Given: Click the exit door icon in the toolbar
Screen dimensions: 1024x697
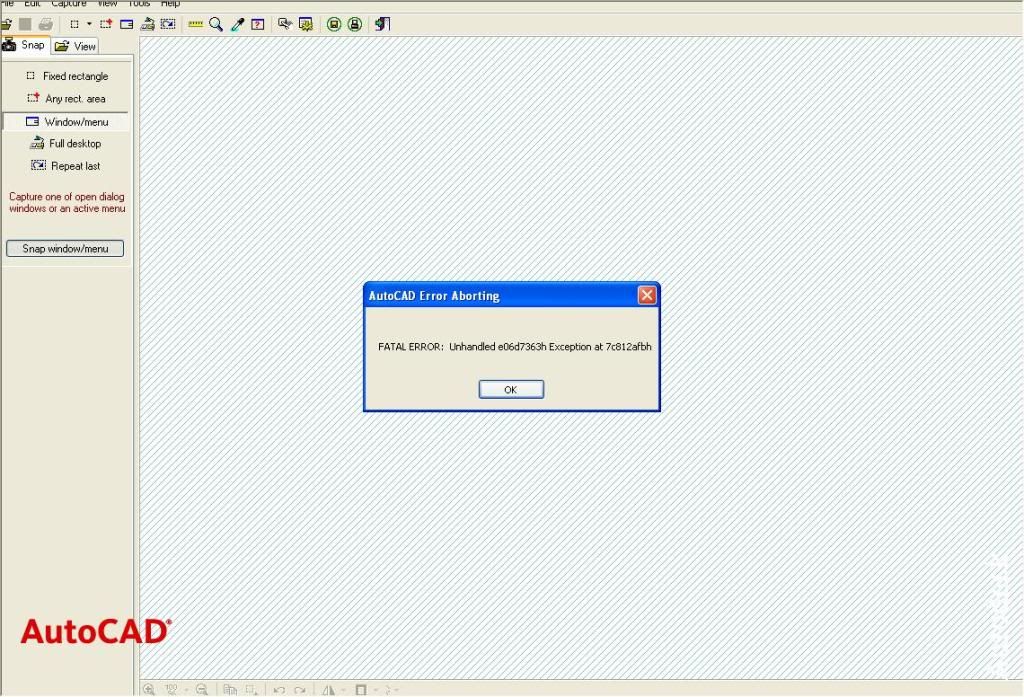Looking at the screenshot, I should (383, 25).
